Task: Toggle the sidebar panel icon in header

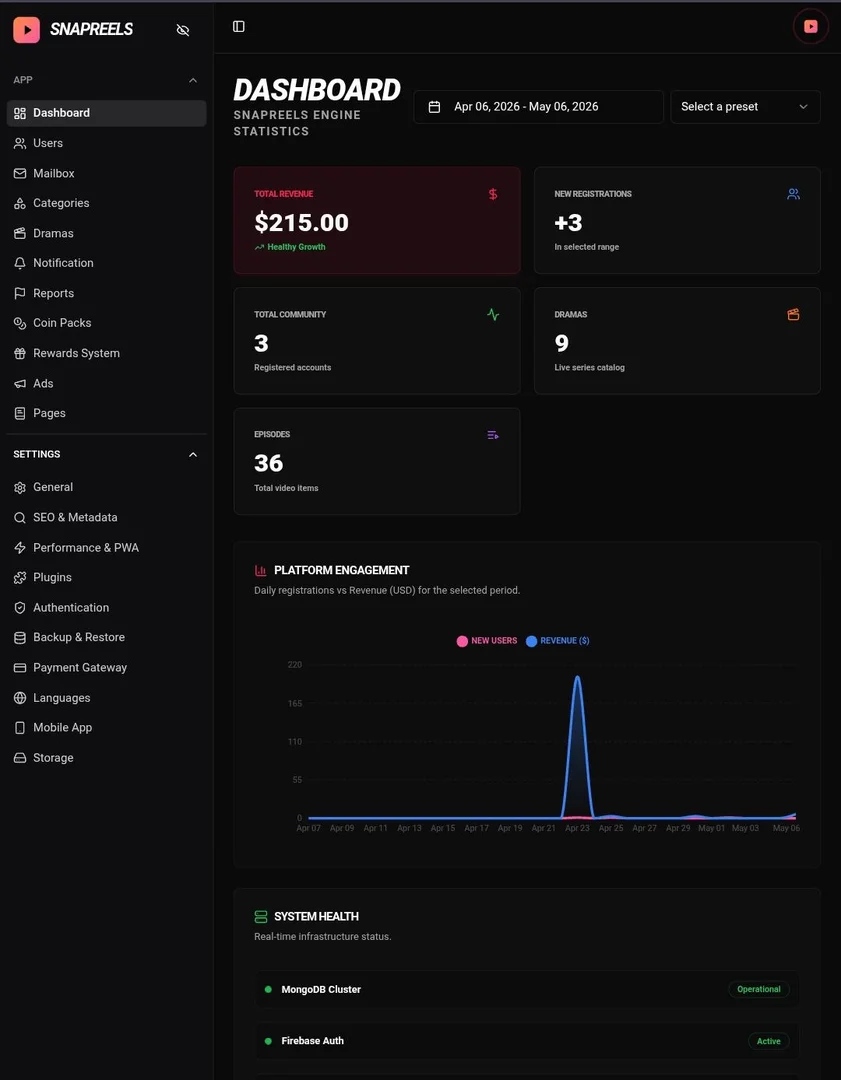Action: point(239,26)
